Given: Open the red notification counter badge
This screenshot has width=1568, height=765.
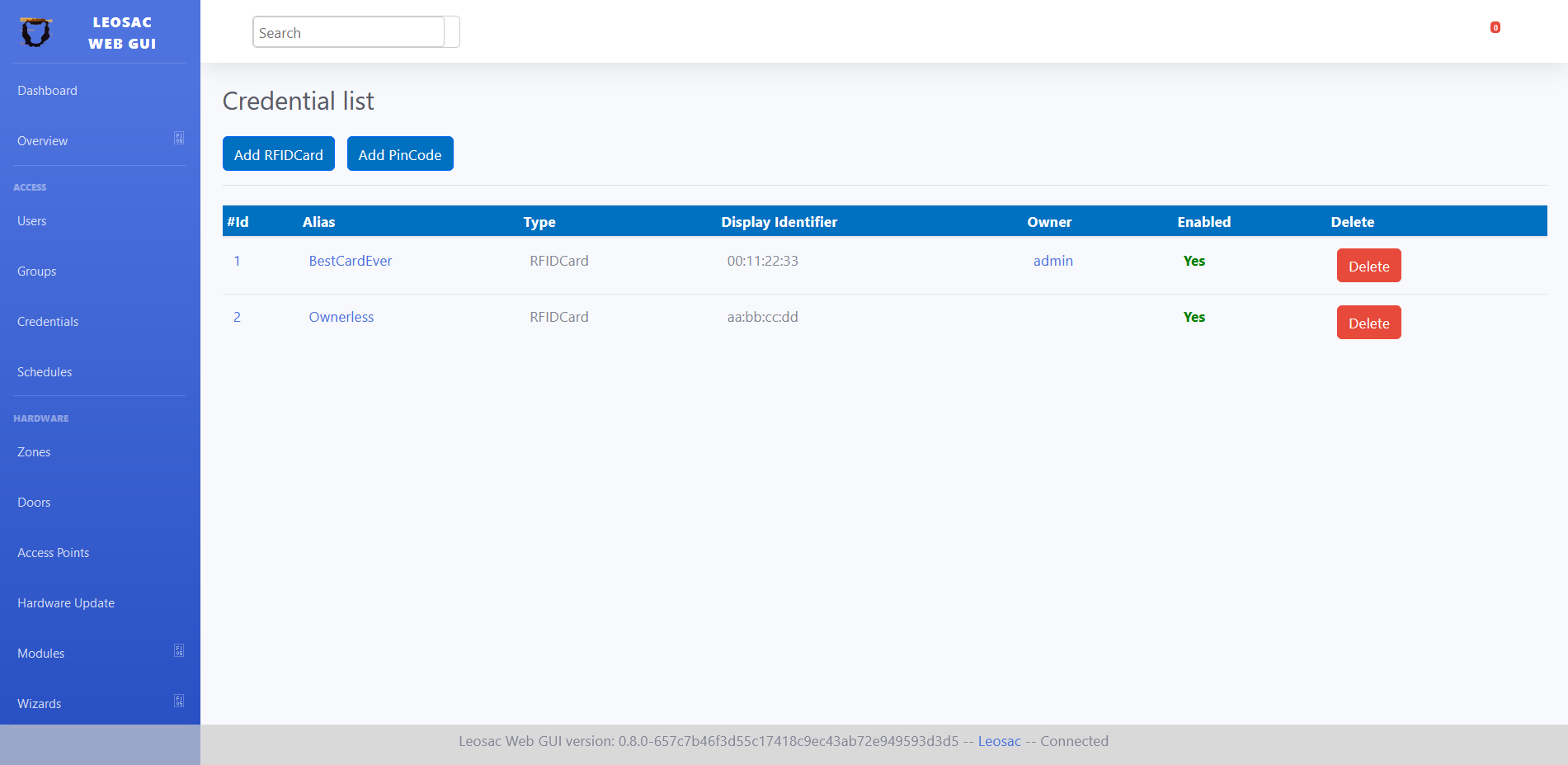Looking at the screenshot, I should coord(1495,27).
